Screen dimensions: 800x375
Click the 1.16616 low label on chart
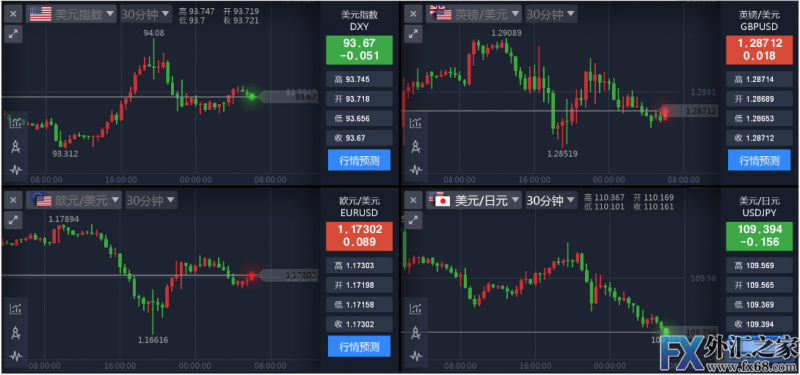(x=153, y=339)
